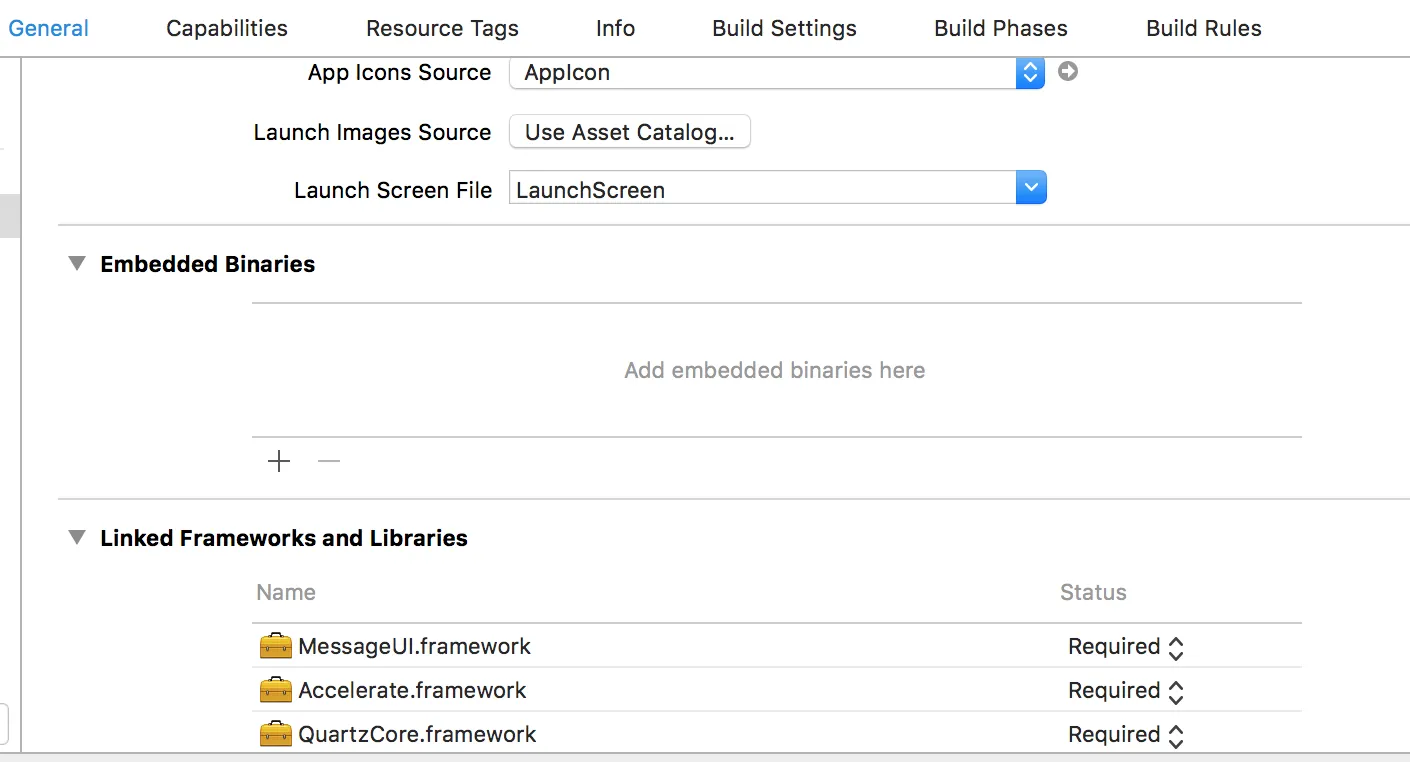Screen dimensions: 1410x762
Task: Open the App Icons Source dropdown
Action: pos(1030,73)
